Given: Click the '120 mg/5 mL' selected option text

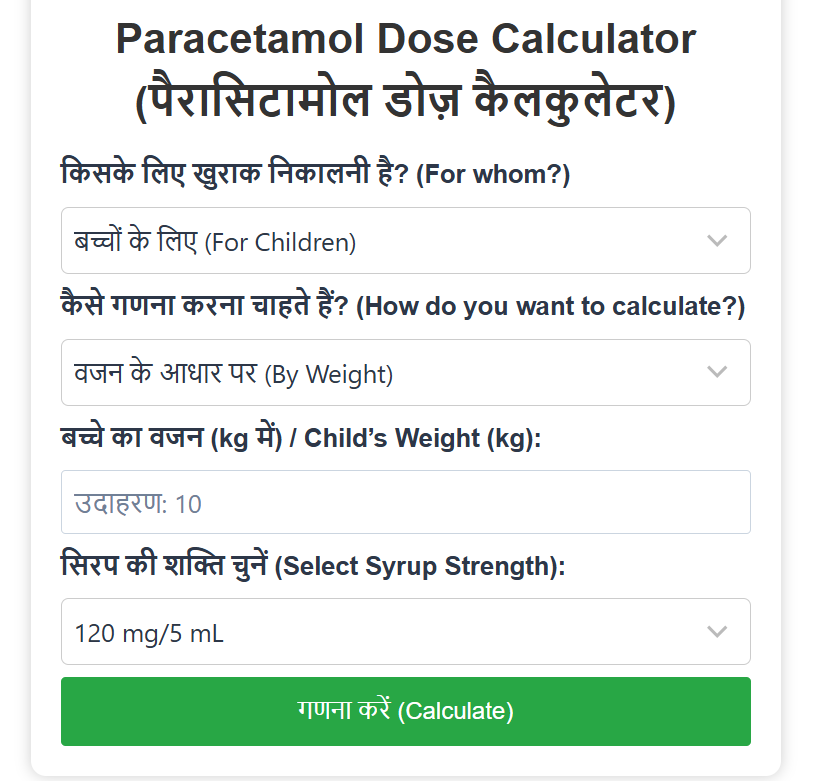Looking at the screenshot, I should pyautogui.click(x=149, y=633).
